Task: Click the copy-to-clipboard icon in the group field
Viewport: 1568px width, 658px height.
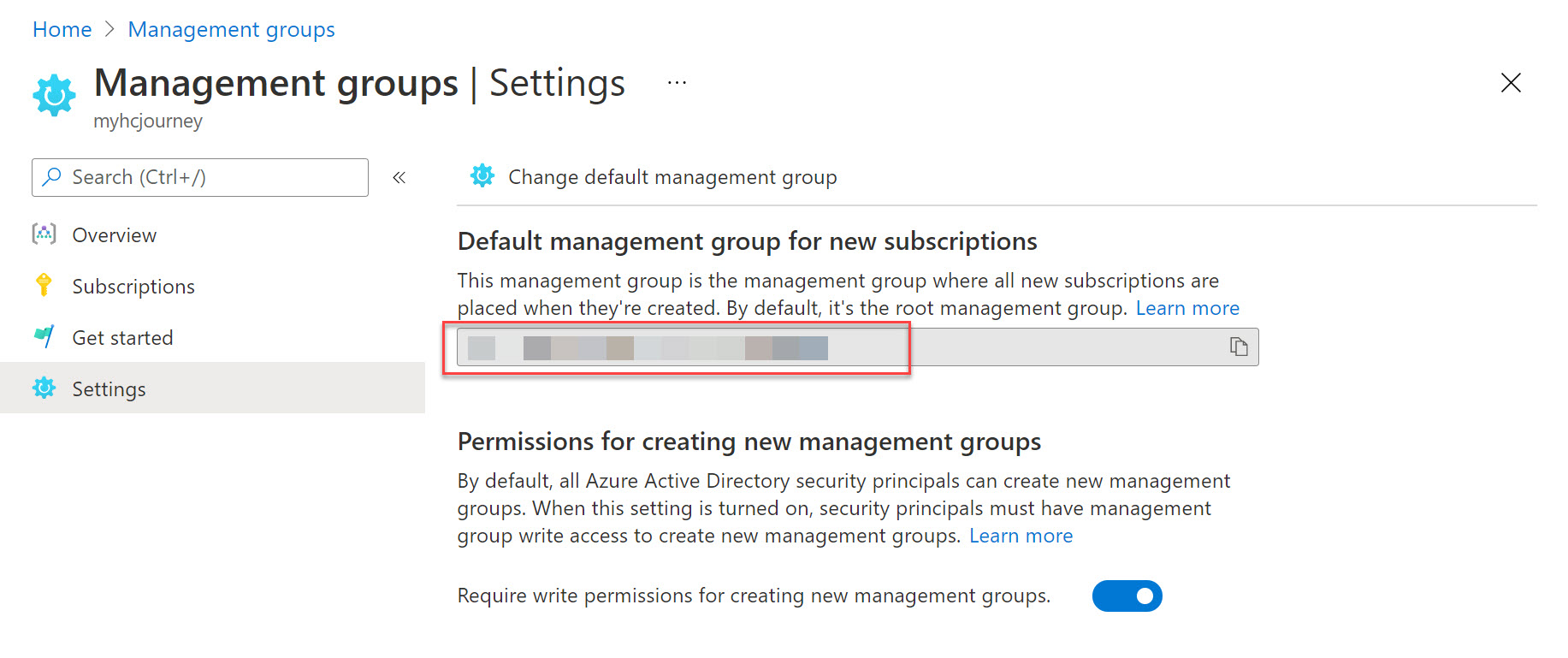Action: (x=1238, y=347)
